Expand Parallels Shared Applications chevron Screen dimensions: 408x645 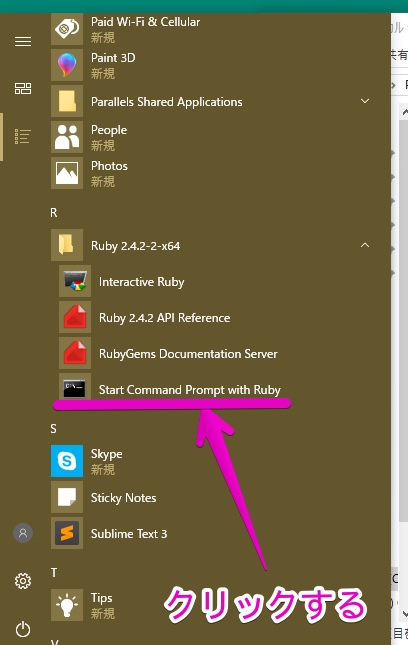(x=365, y=101)
